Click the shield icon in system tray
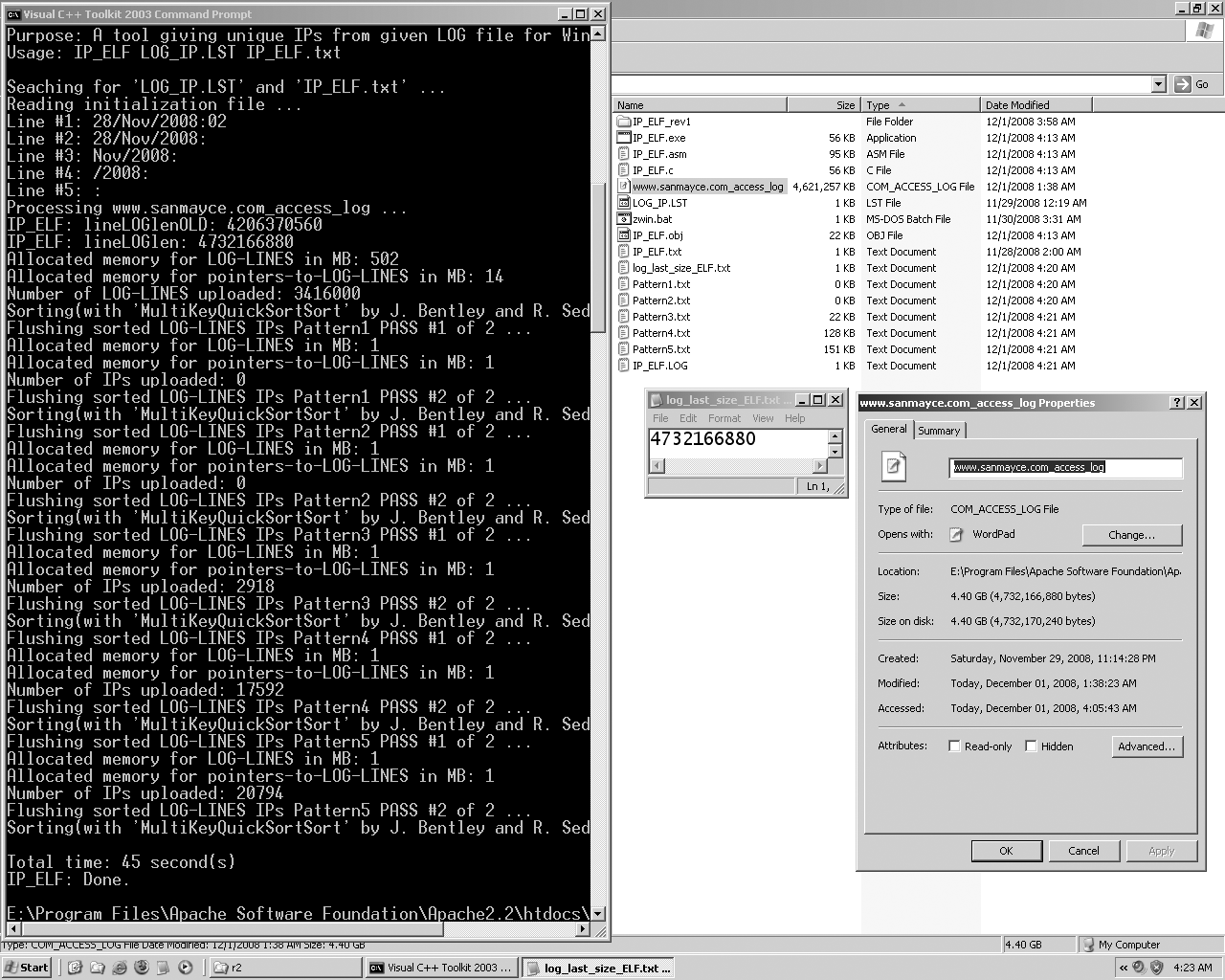The height and width of the screenshot is (980, 1225). 1156,968
